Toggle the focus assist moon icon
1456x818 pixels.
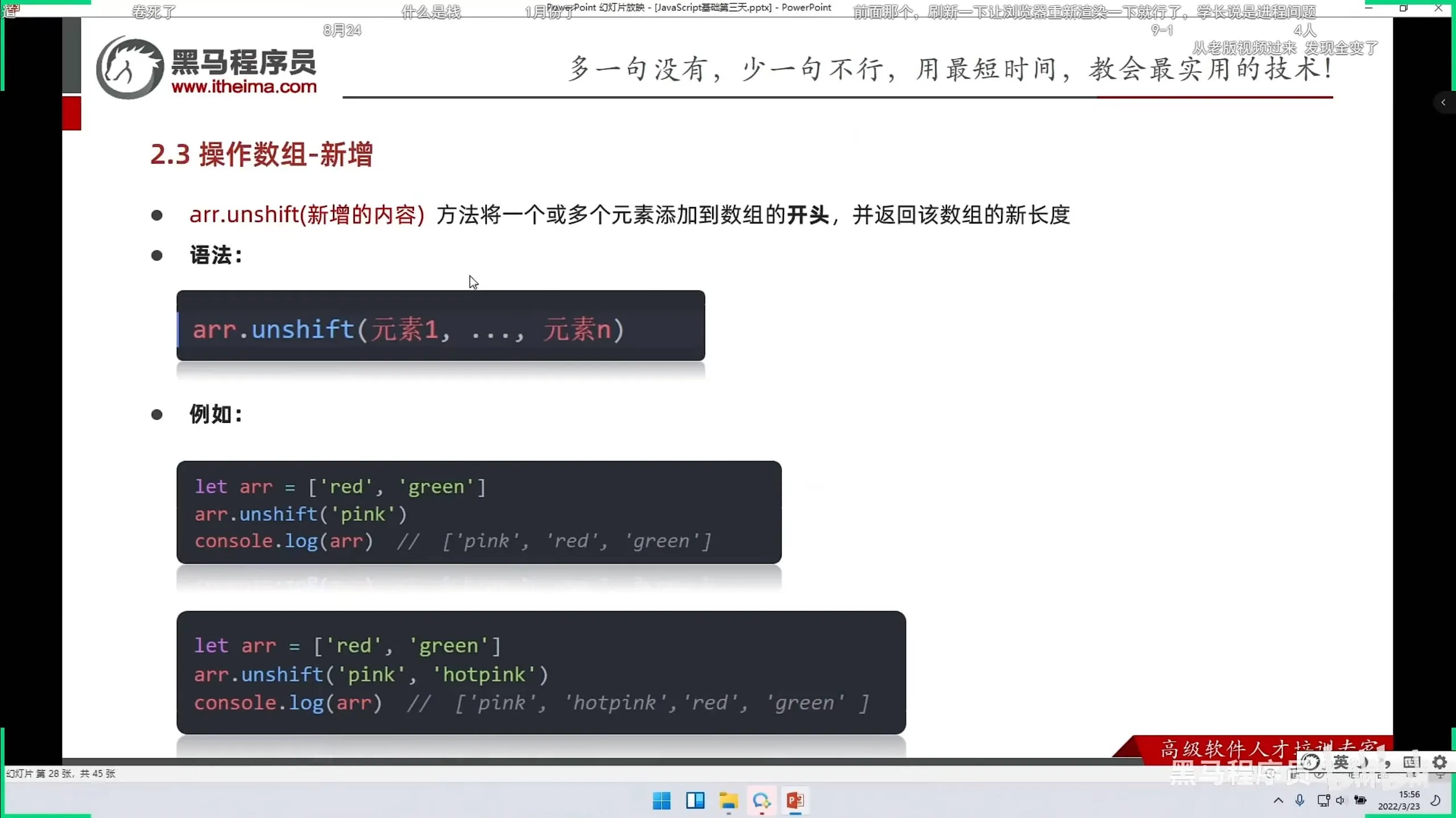(x=1436, y=800)
